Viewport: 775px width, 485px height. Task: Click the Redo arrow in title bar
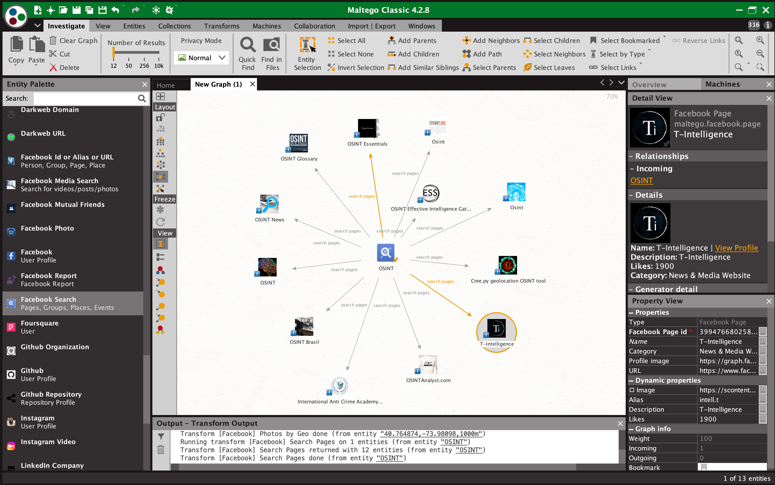[136, 10]
